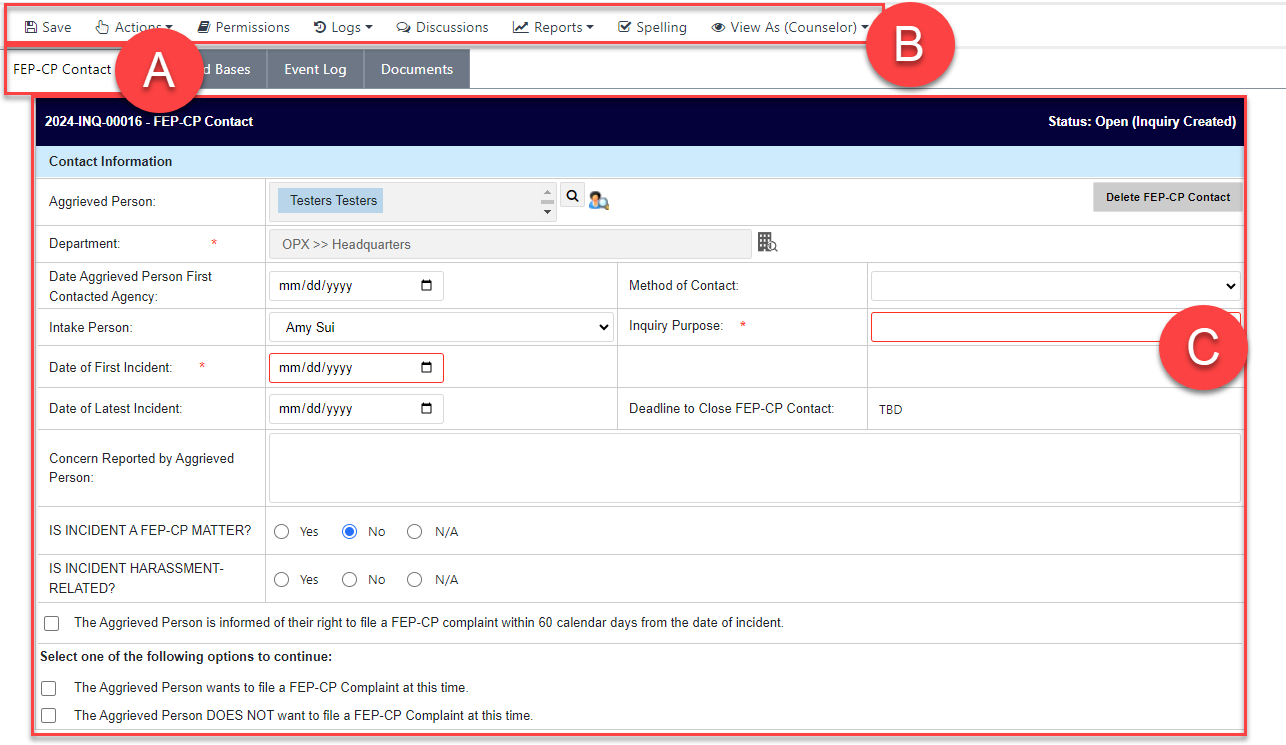Viewport: 1286px width, 745px height.
Task: Check the informed of right to file checkbox
Action: click(52, 623)
